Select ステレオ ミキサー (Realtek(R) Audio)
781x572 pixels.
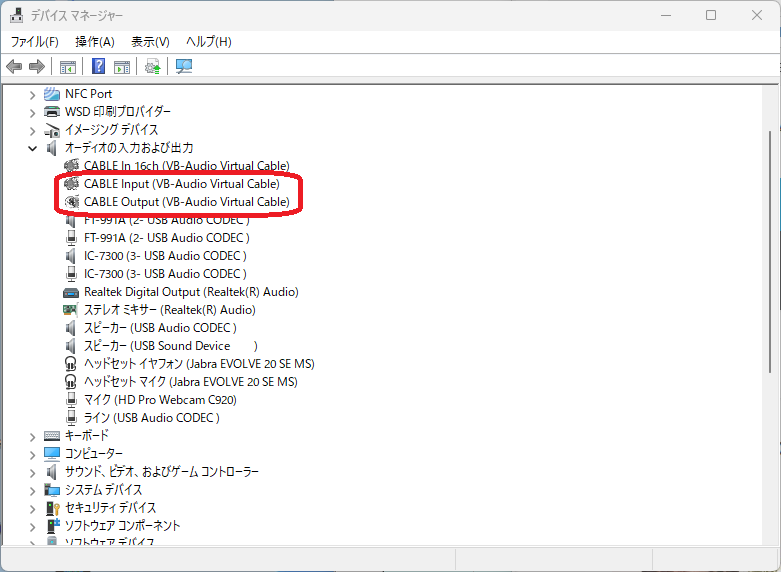point(170,309)
